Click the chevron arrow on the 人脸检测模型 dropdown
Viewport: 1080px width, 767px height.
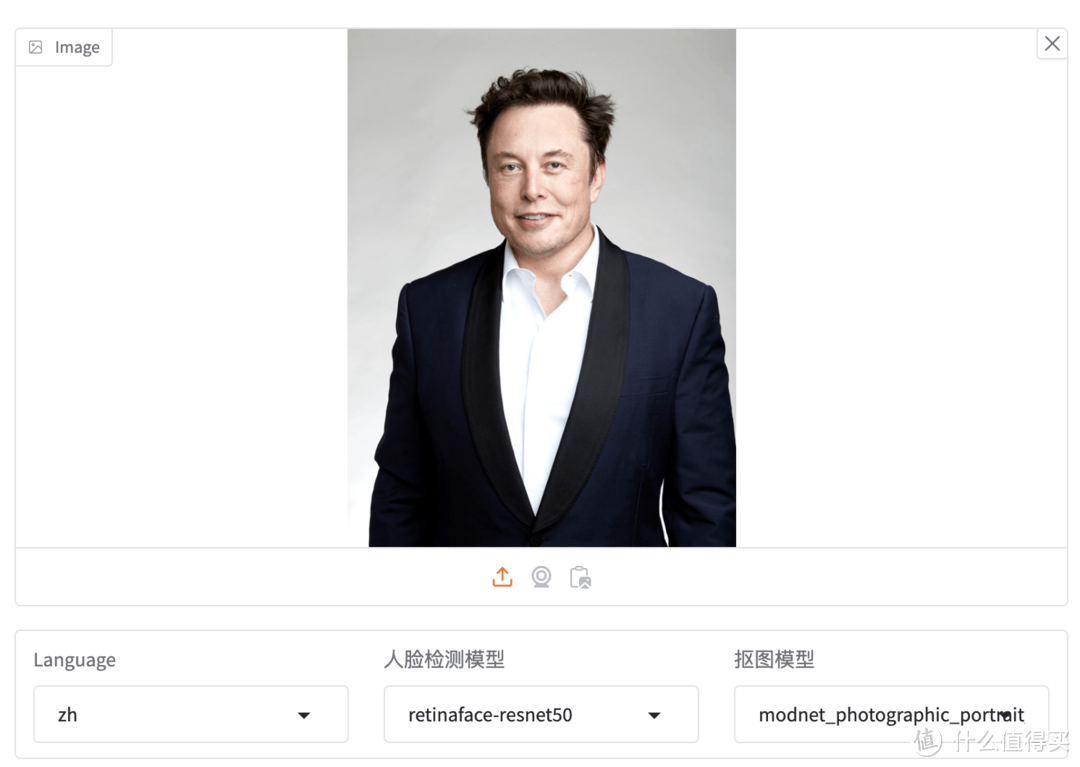point(654,714)
